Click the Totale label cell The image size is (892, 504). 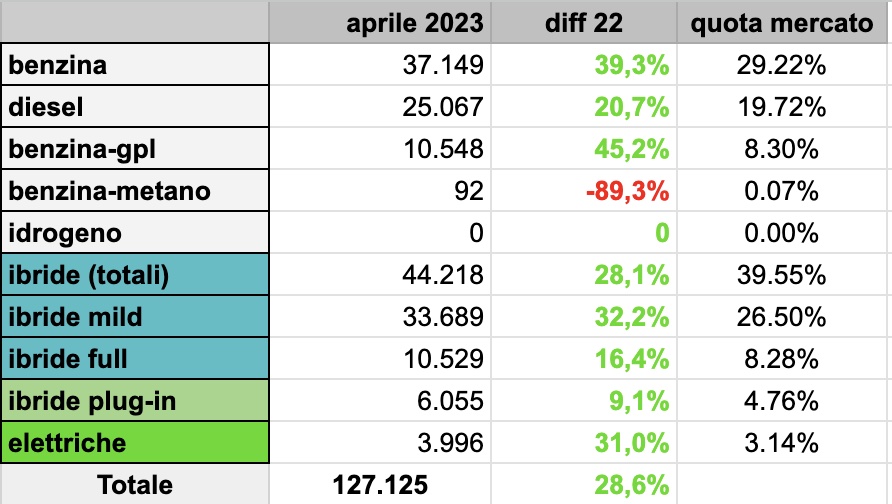(135, 484)
